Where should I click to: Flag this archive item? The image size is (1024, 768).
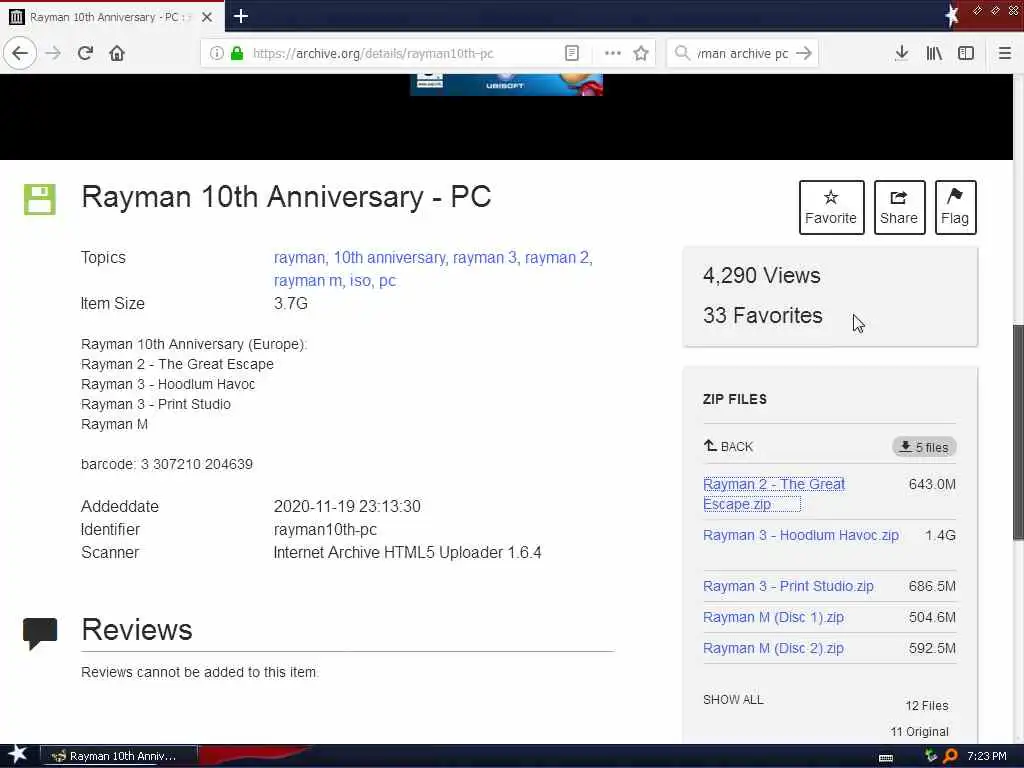pyautogui.click(x=955, y=207)
